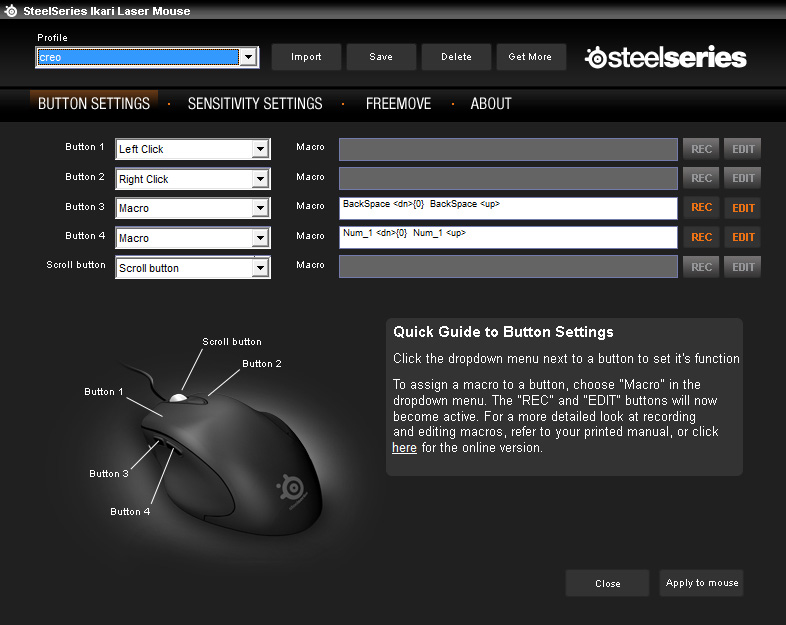
Task: Click the 'Button 3' label on mouse diagram
Action: 109,474
